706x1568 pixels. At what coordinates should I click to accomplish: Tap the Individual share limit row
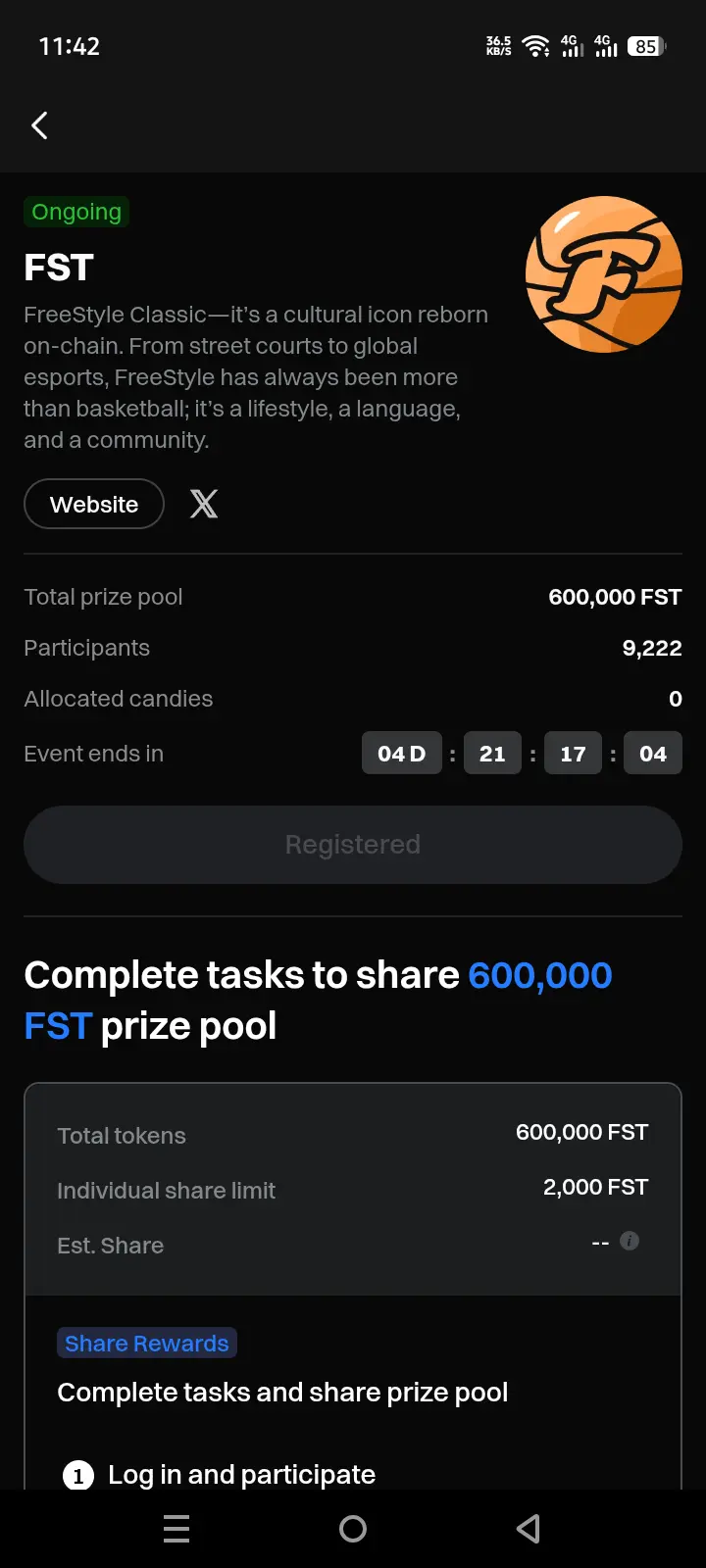point(353,1190)
